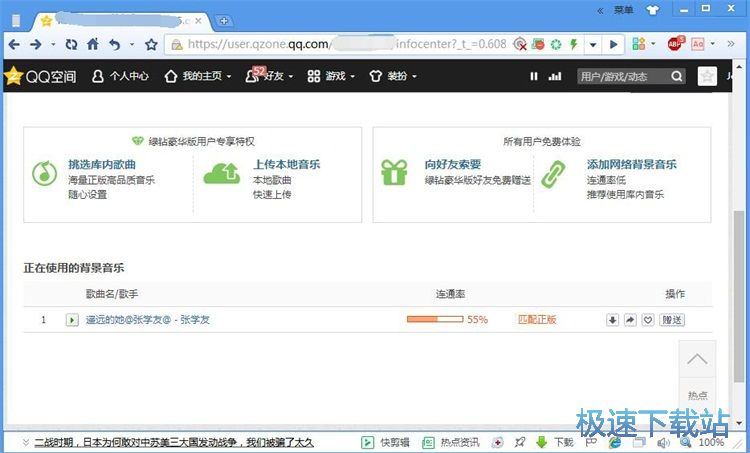
Task: Share the song with the share arrow icon
Action: pos(630,320)
